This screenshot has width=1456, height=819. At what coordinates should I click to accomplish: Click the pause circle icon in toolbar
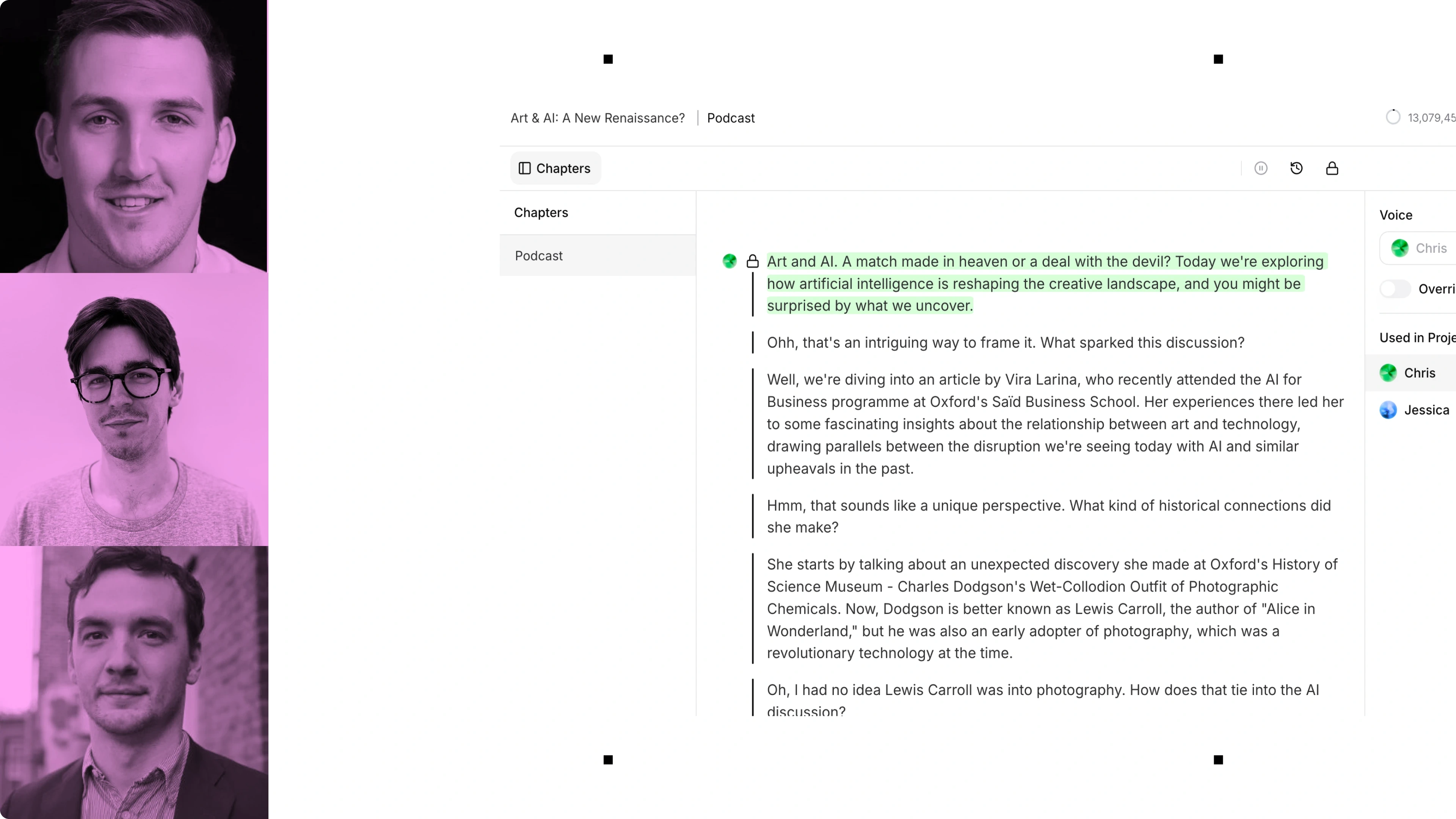(1260, 168)
